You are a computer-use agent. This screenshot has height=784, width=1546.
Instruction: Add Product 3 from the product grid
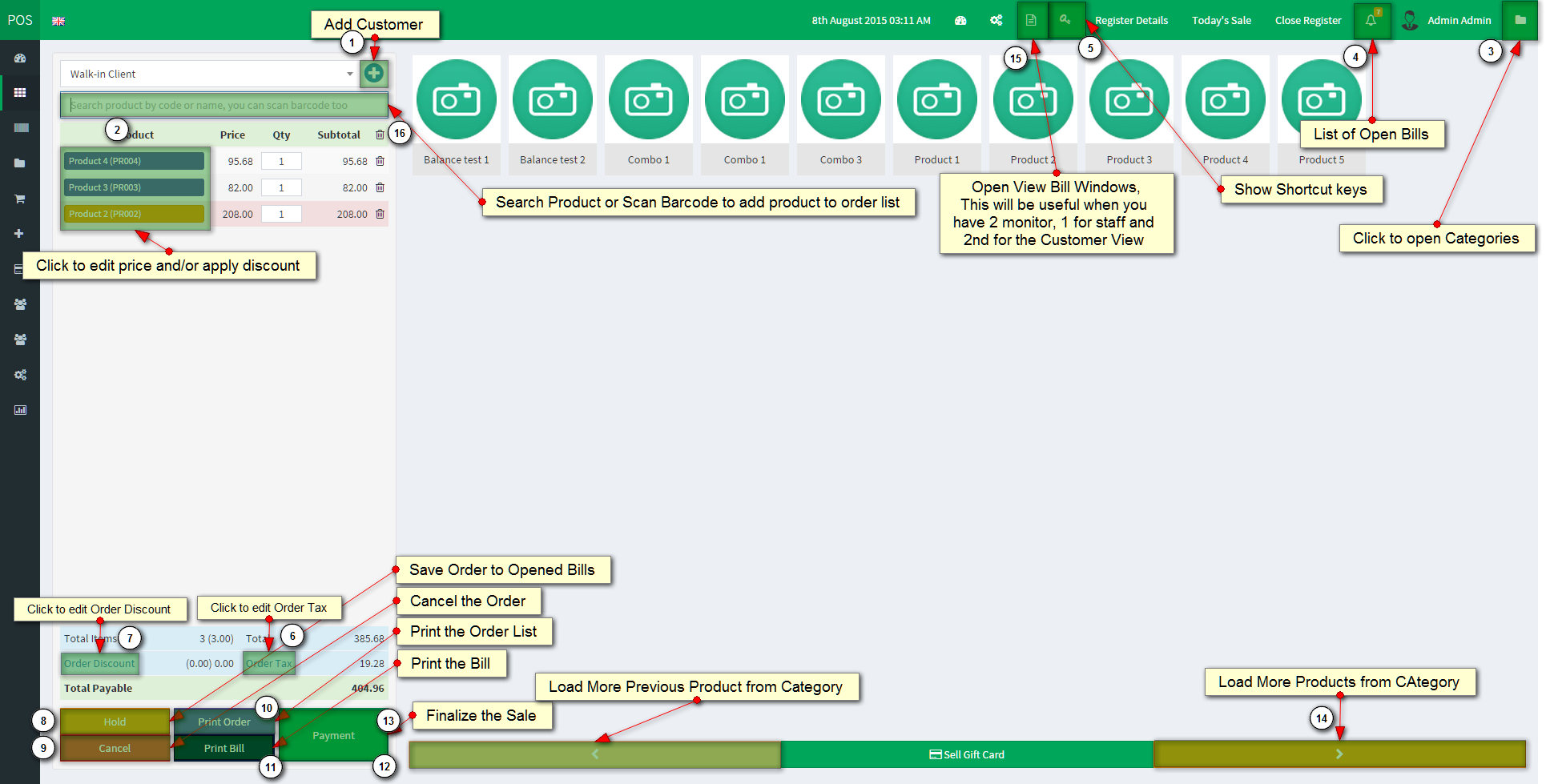coord(1129,112)
